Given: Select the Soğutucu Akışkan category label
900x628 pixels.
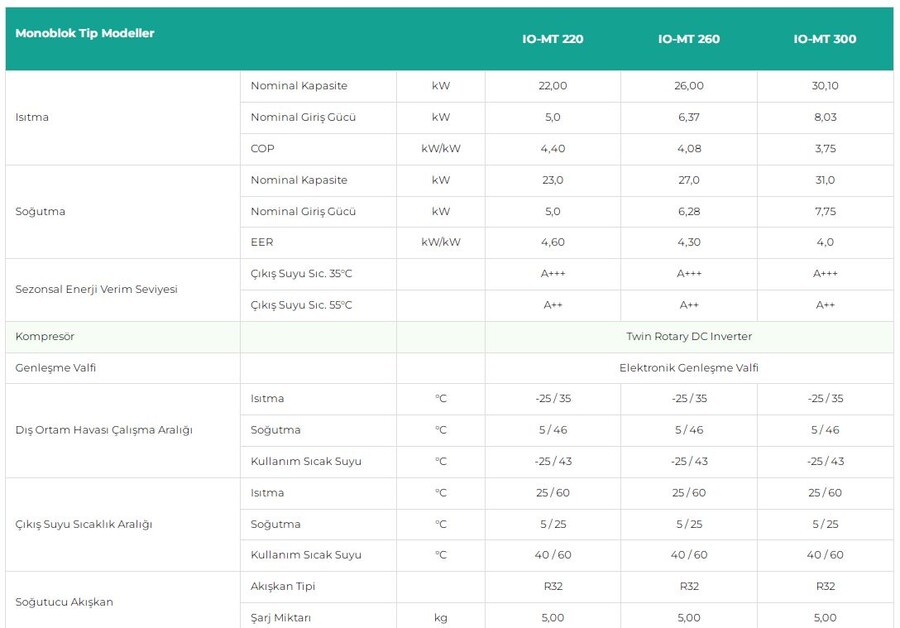Looking at the screenshot, I should [x=64, y=602].
